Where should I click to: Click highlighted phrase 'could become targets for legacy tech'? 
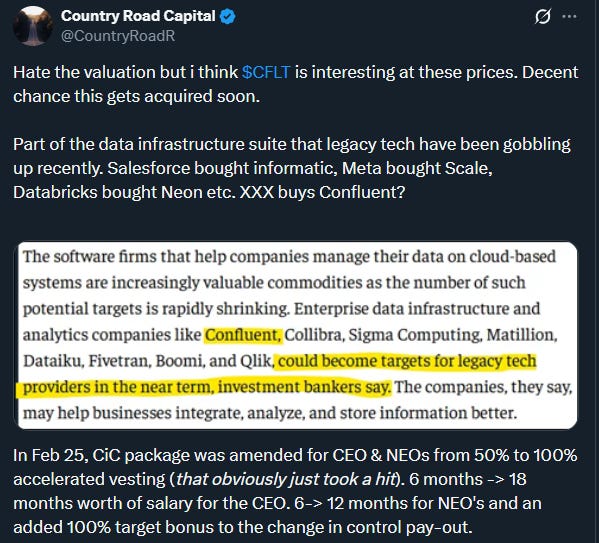pyautogui.click(x=407, y=361)
